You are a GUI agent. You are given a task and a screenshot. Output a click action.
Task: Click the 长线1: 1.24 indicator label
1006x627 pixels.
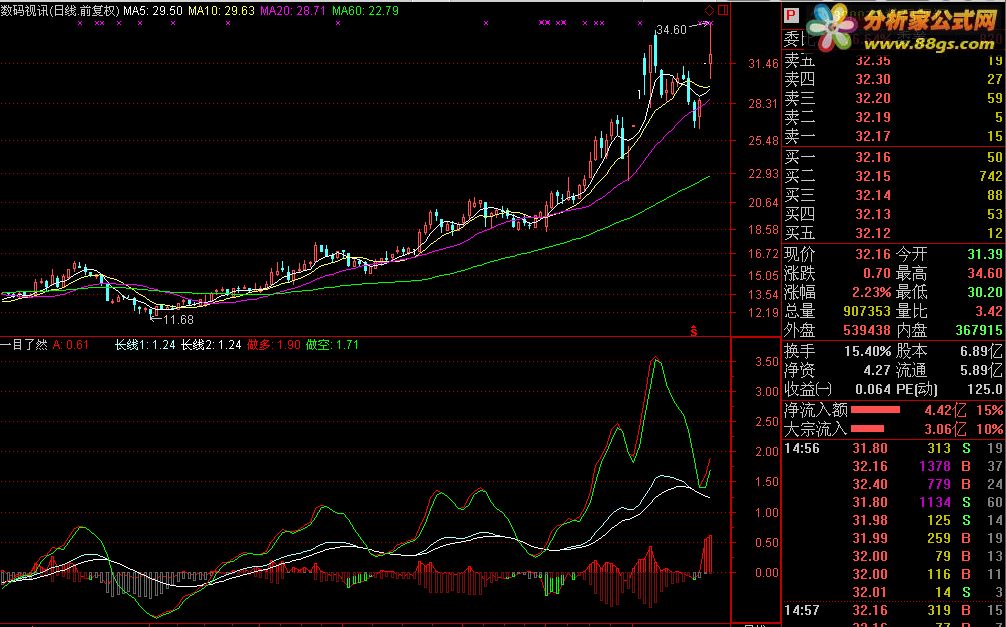pyautogui.click(x=145, y=345)
